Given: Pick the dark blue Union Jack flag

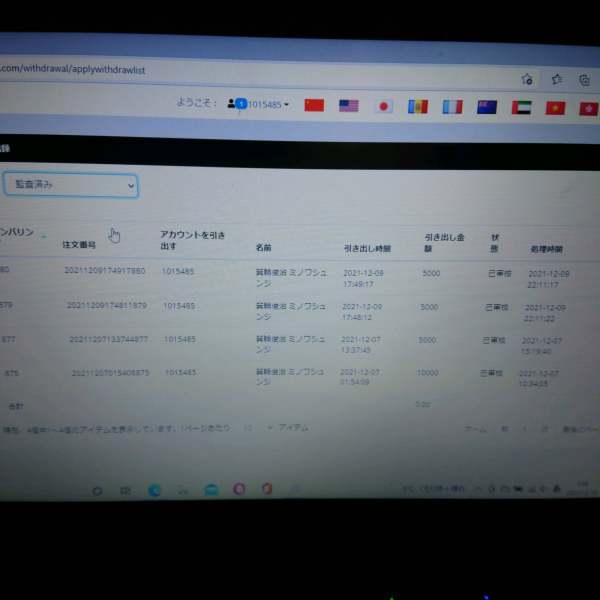Looking at the screenshot, I should click(x=487, y=108).
